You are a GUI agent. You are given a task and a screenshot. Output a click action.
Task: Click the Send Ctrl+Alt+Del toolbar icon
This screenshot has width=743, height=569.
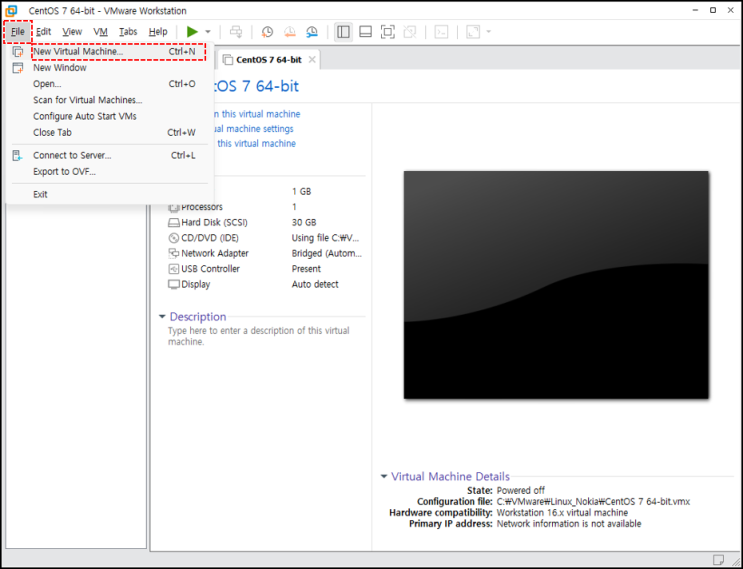click(x=236, y=32)
